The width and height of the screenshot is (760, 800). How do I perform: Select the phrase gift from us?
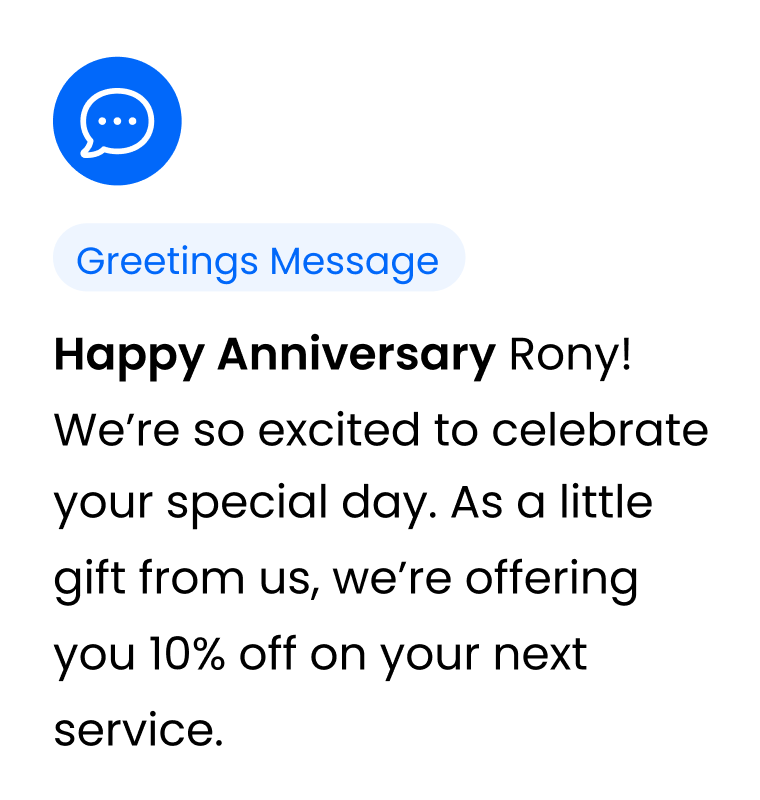(187, 580)
